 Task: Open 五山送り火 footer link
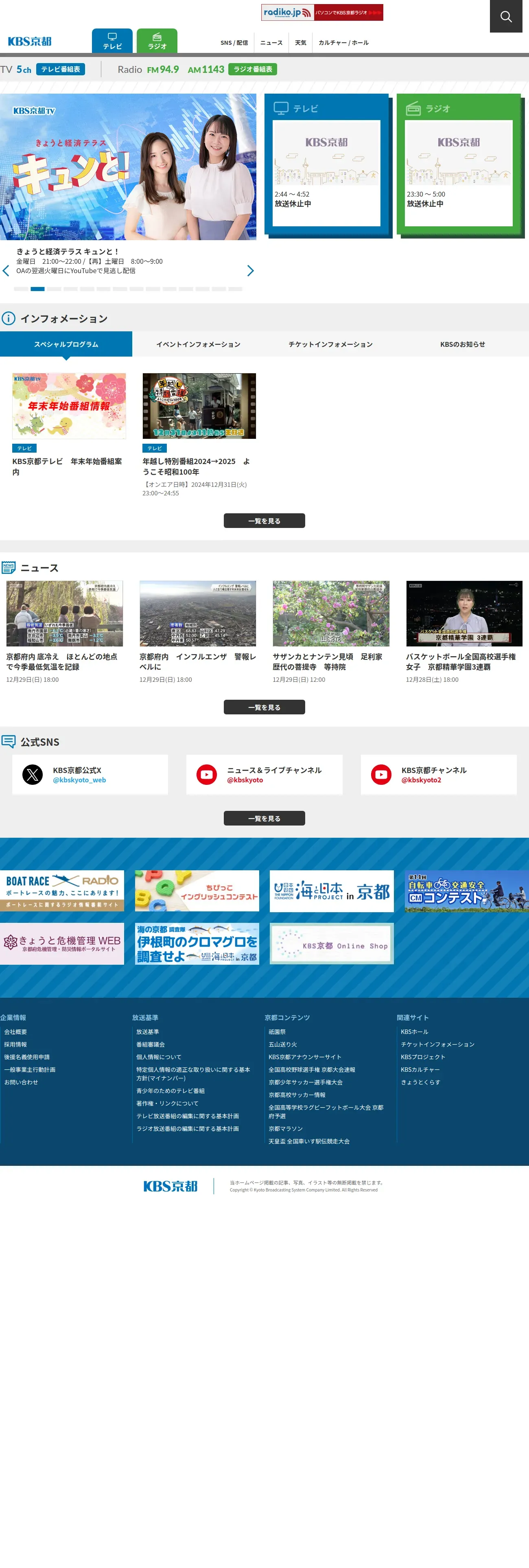click(282, 1045)
